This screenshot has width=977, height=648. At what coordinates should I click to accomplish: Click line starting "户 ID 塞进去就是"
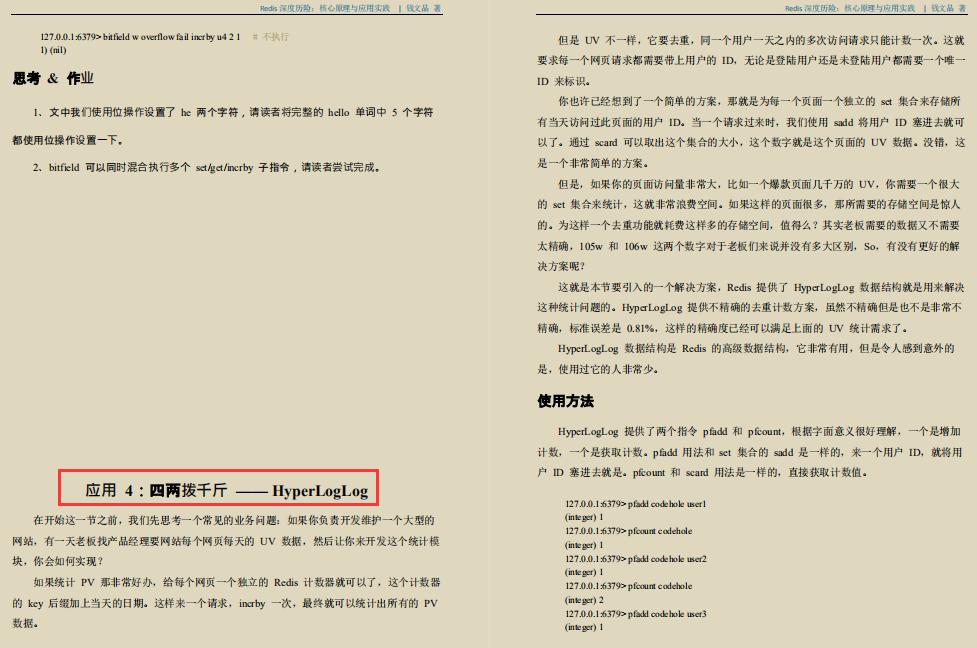point(702,473)
